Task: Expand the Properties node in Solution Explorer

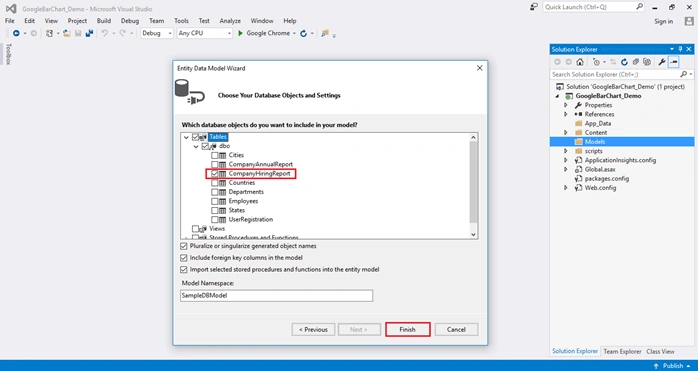Action: point(566,105)
